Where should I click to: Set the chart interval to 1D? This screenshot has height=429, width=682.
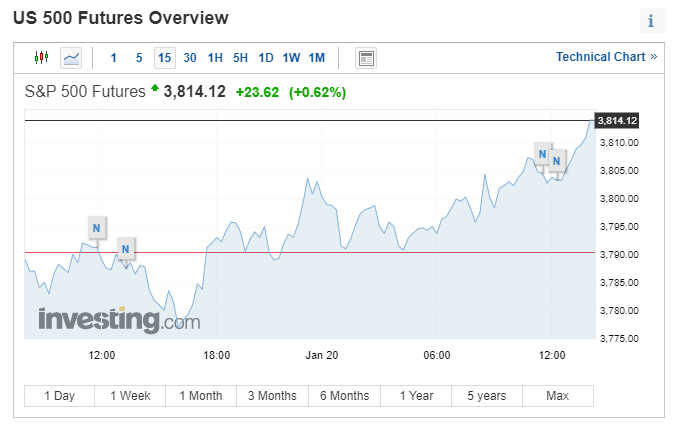(x=266, y=58)
